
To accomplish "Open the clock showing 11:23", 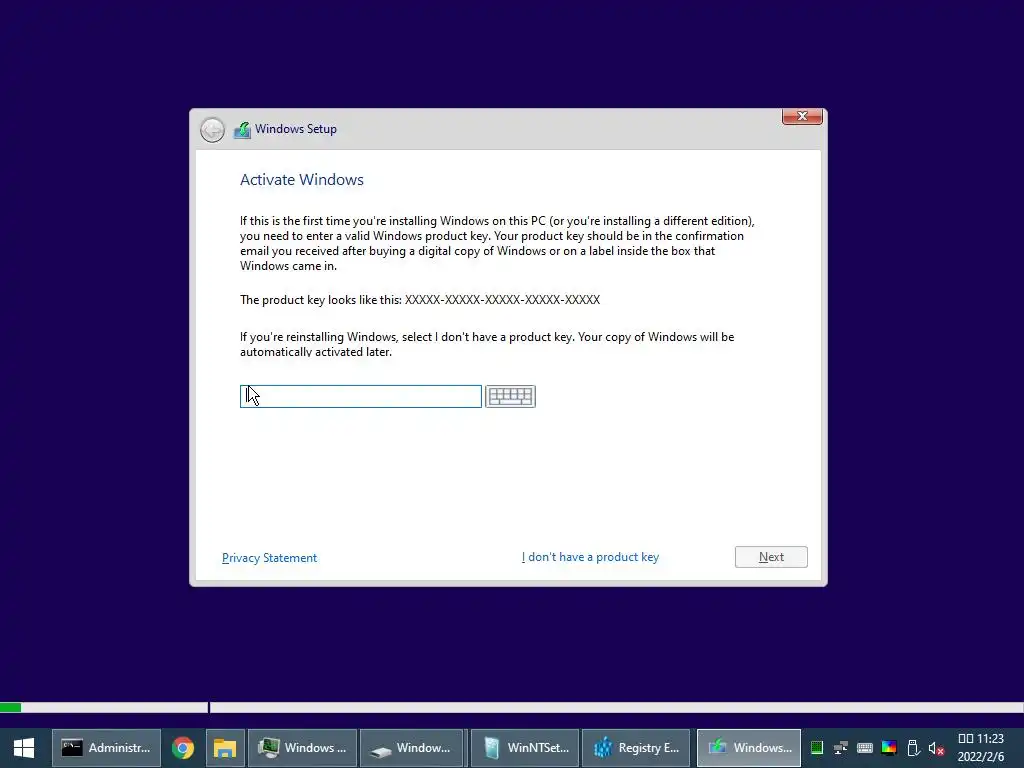I will (980, 748).
